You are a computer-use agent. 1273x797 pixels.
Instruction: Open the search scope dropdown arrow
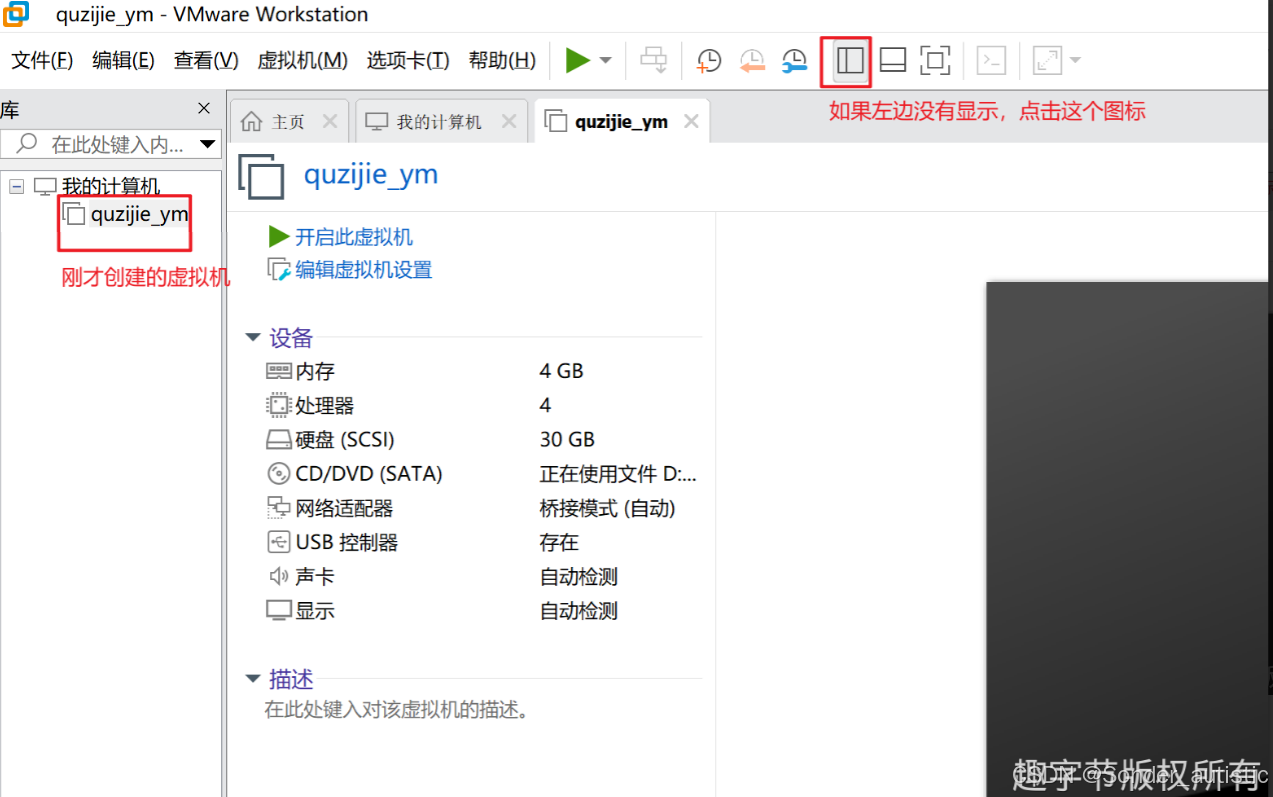tap(208, 144)
